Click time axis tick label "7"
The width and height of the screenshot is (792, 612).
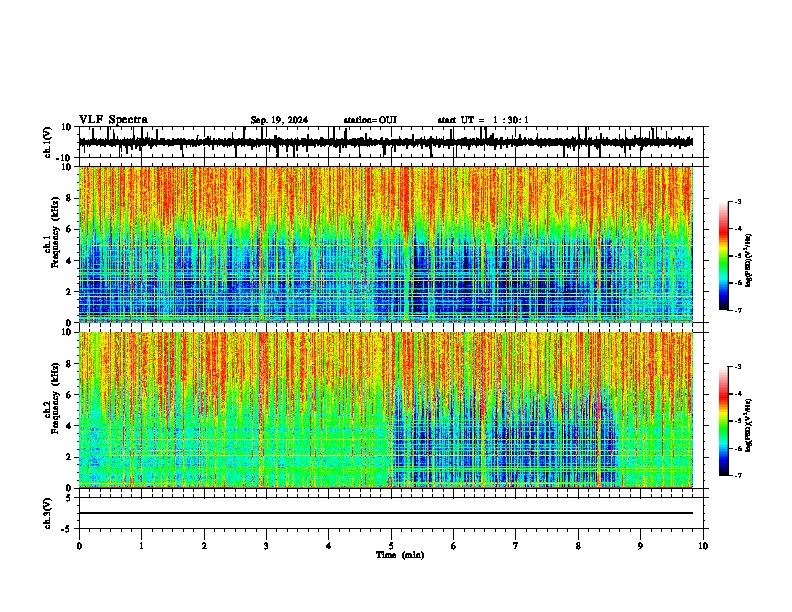[516, 546]
